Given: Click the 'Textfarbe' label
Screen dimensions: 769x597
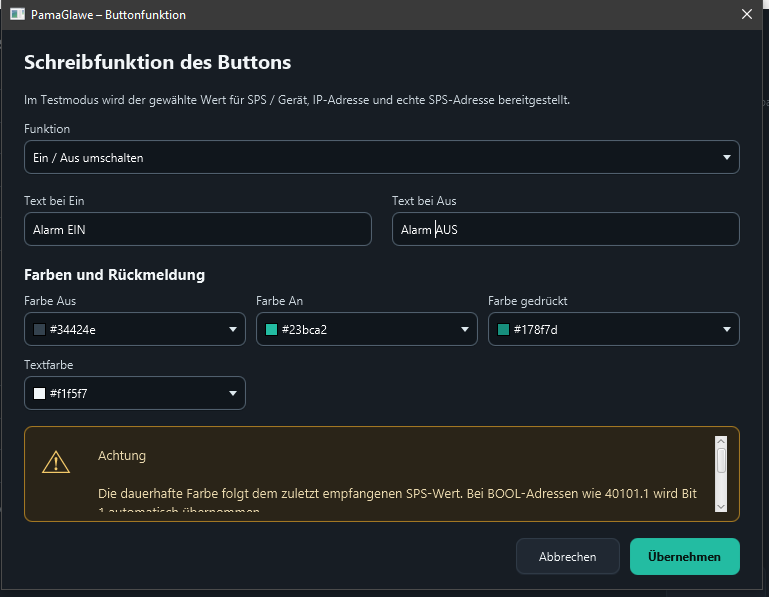Looking at the screenshot, I should (49, 365).
